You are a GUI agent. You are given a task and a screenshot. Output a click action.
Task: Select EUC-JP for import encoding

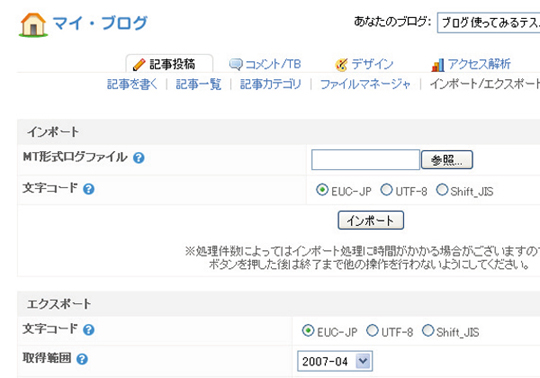322,190
